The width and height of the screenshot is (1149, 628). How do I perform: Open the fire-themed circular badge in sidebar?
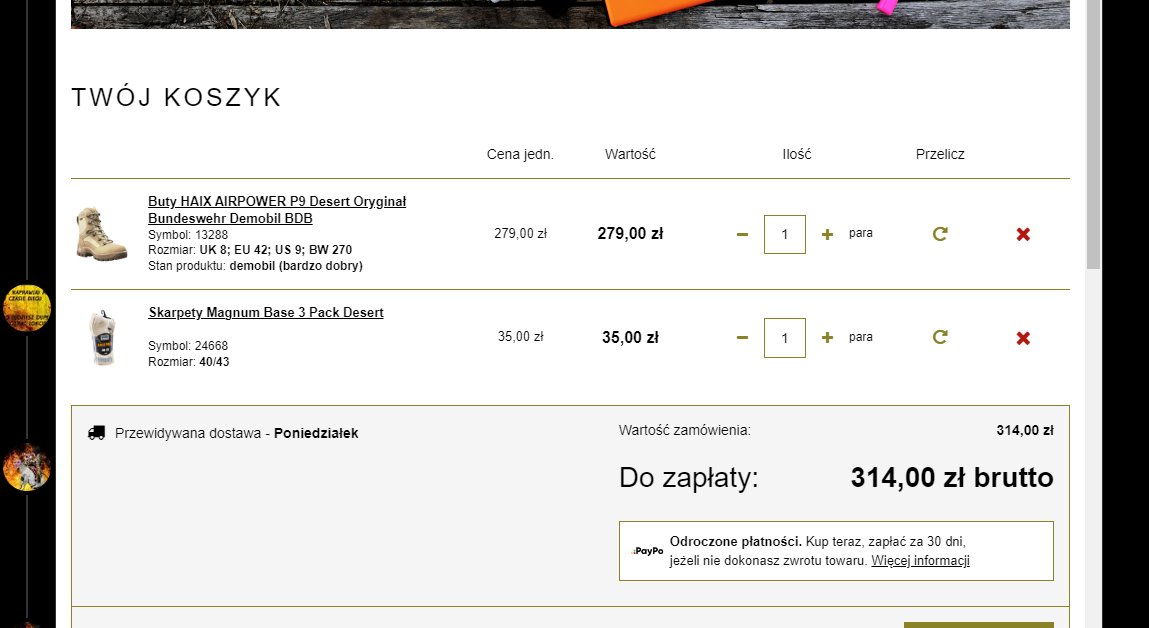pyautogui.click(x=26, y=467)
